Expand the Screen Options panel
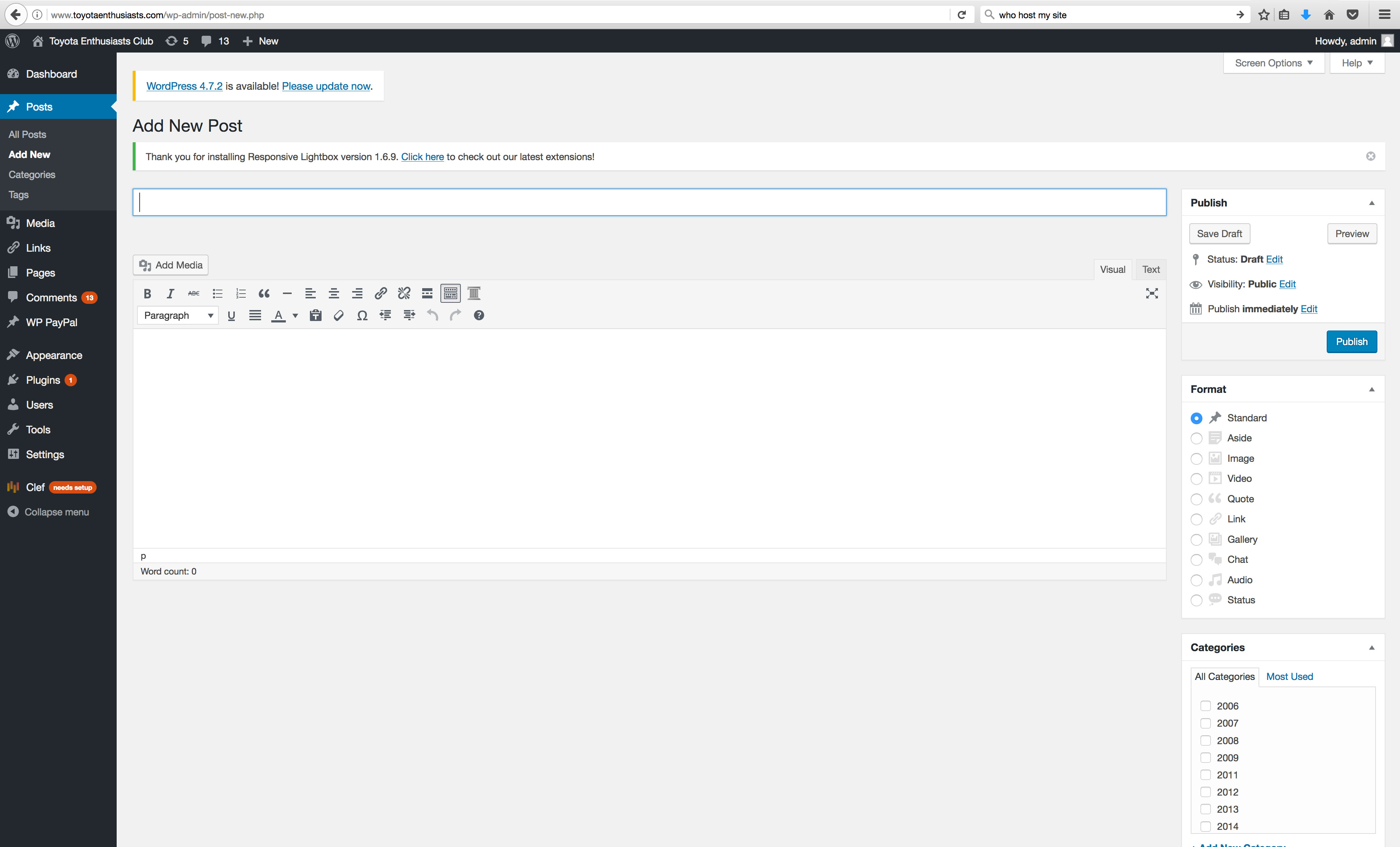The width and height of the screenshot is (1400, 847). point(1273,63)
